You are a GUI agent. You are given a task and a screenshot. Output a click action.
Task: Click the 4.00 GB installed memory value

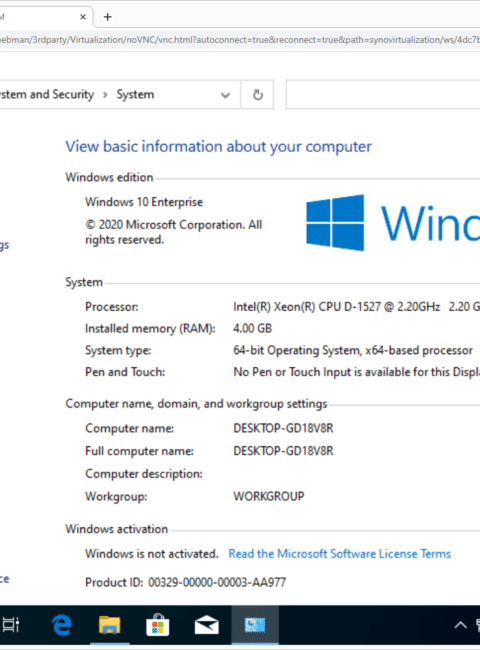[252, 328]
